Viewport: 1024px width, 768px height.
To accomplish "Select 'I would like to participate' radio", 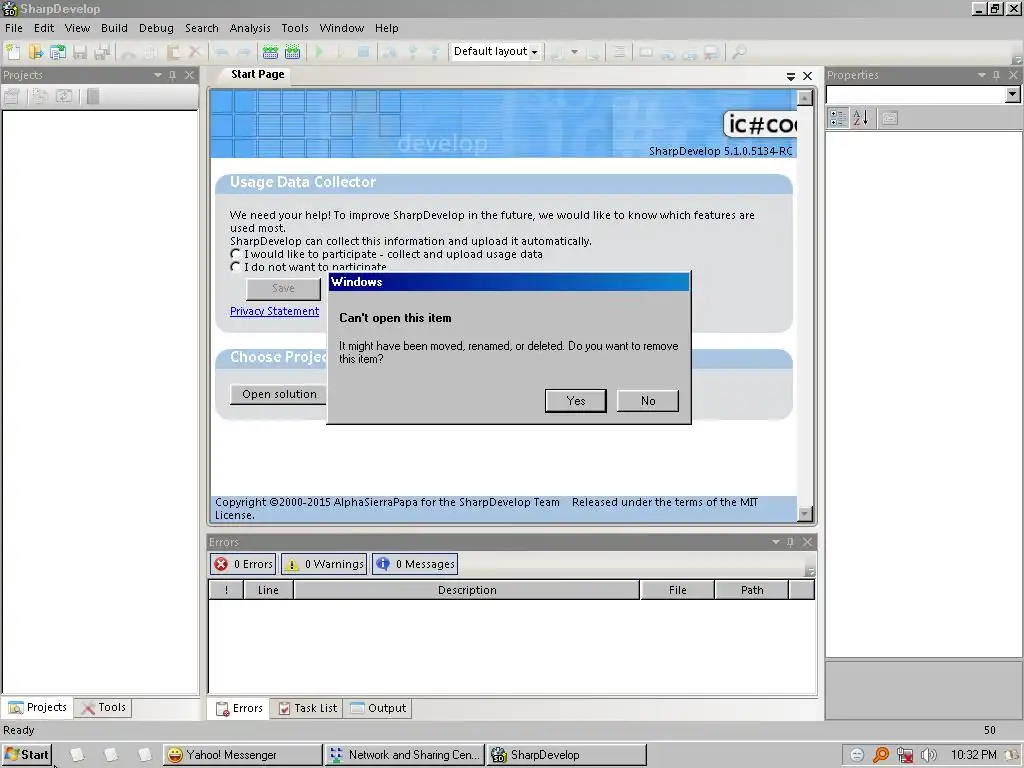I will click(x=235, y=253).
